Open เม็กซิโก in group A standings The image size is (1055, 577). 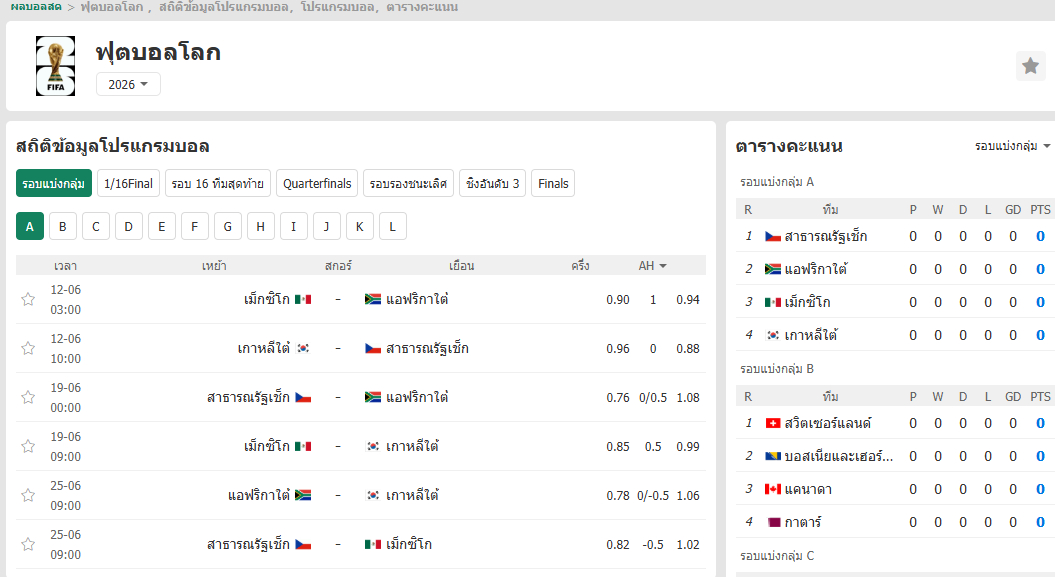tap(807, 302)
